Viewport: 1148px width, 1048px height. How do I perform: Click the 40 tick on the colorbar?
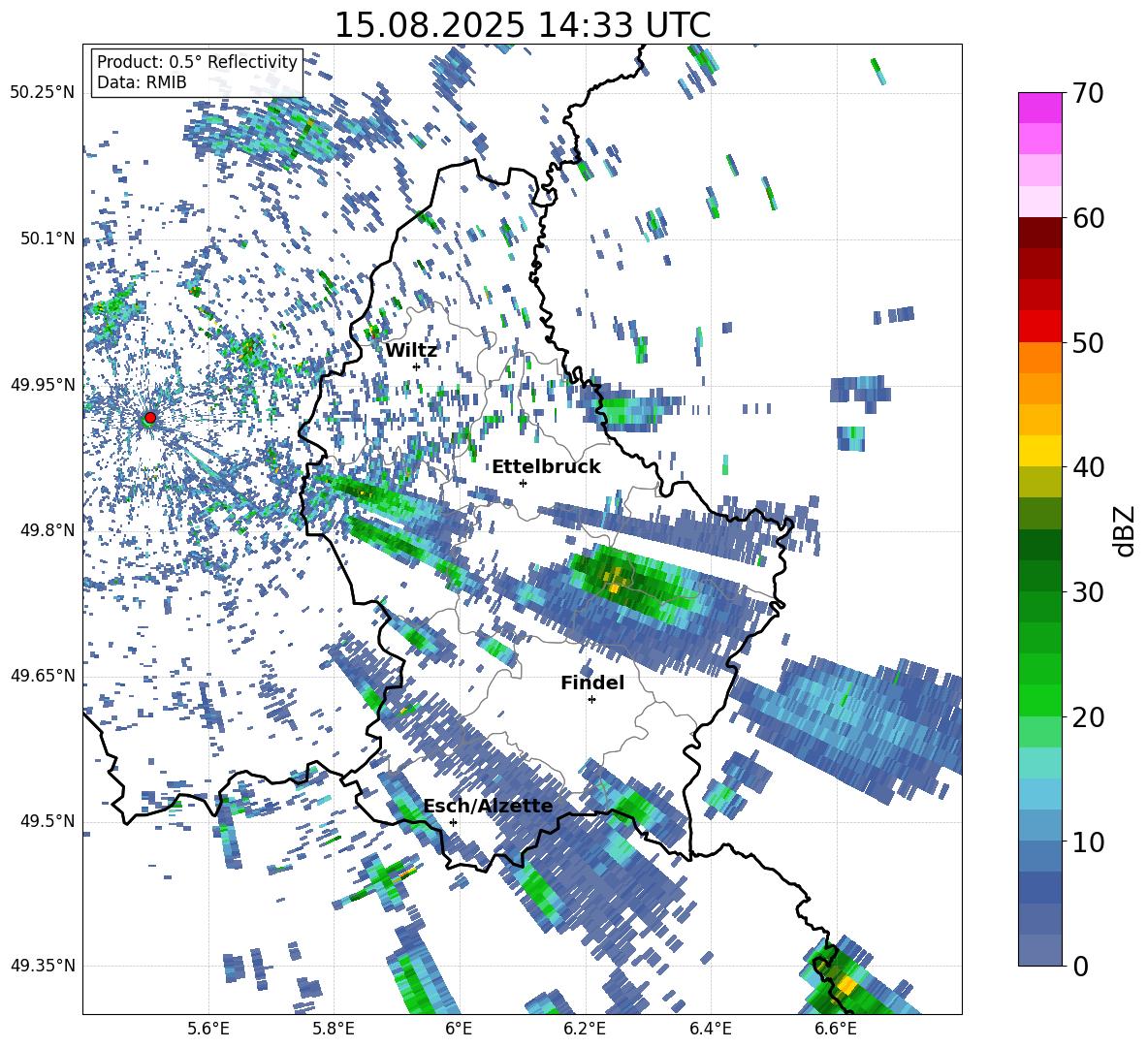click(x=1088, y=467)
